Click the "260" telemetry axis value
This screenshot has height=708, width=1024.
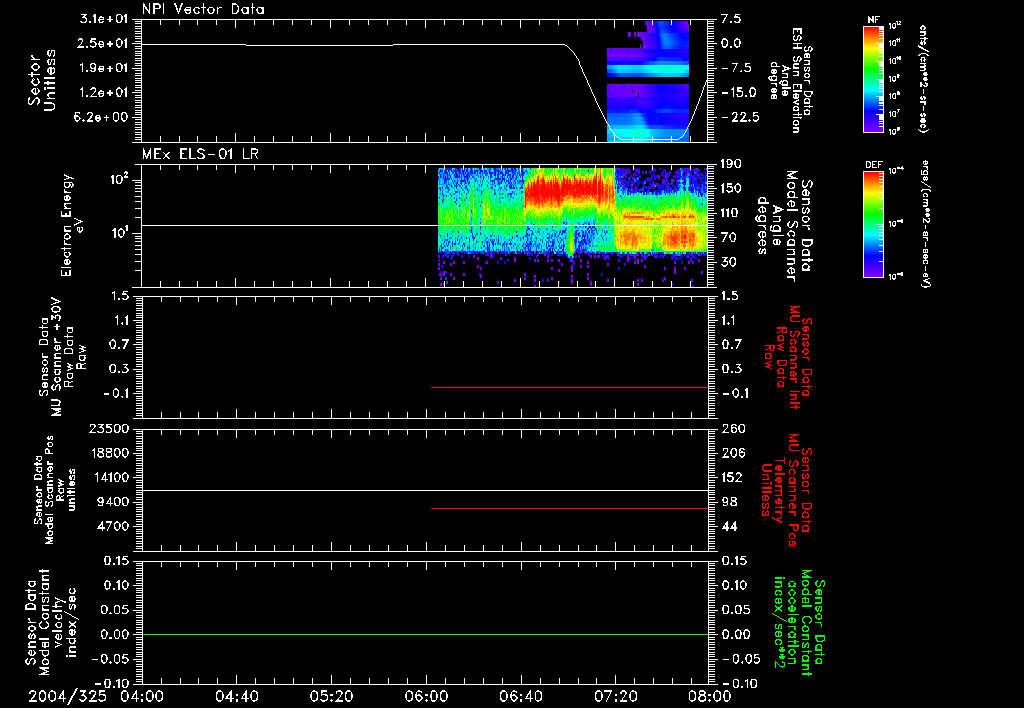point(731,428)
